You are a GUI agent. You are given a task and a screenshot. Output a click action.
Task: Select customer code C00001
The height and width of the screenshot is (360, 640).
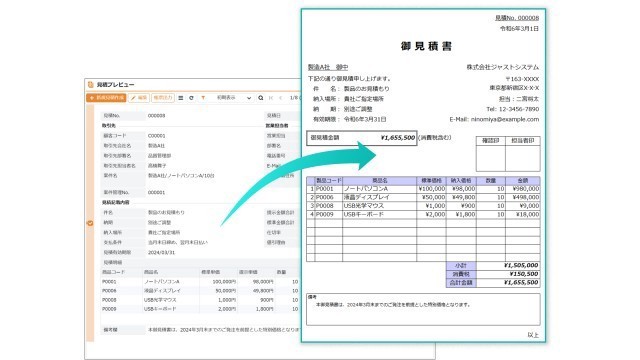point(156,136)
